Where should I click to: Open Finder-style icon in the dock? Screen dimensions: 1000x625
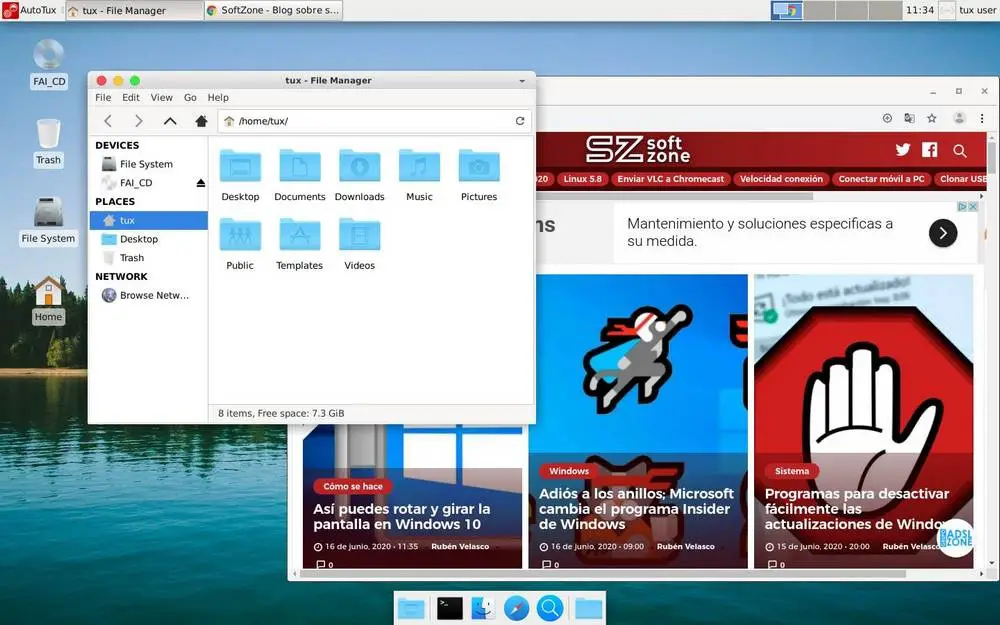(x=483, y=608)
